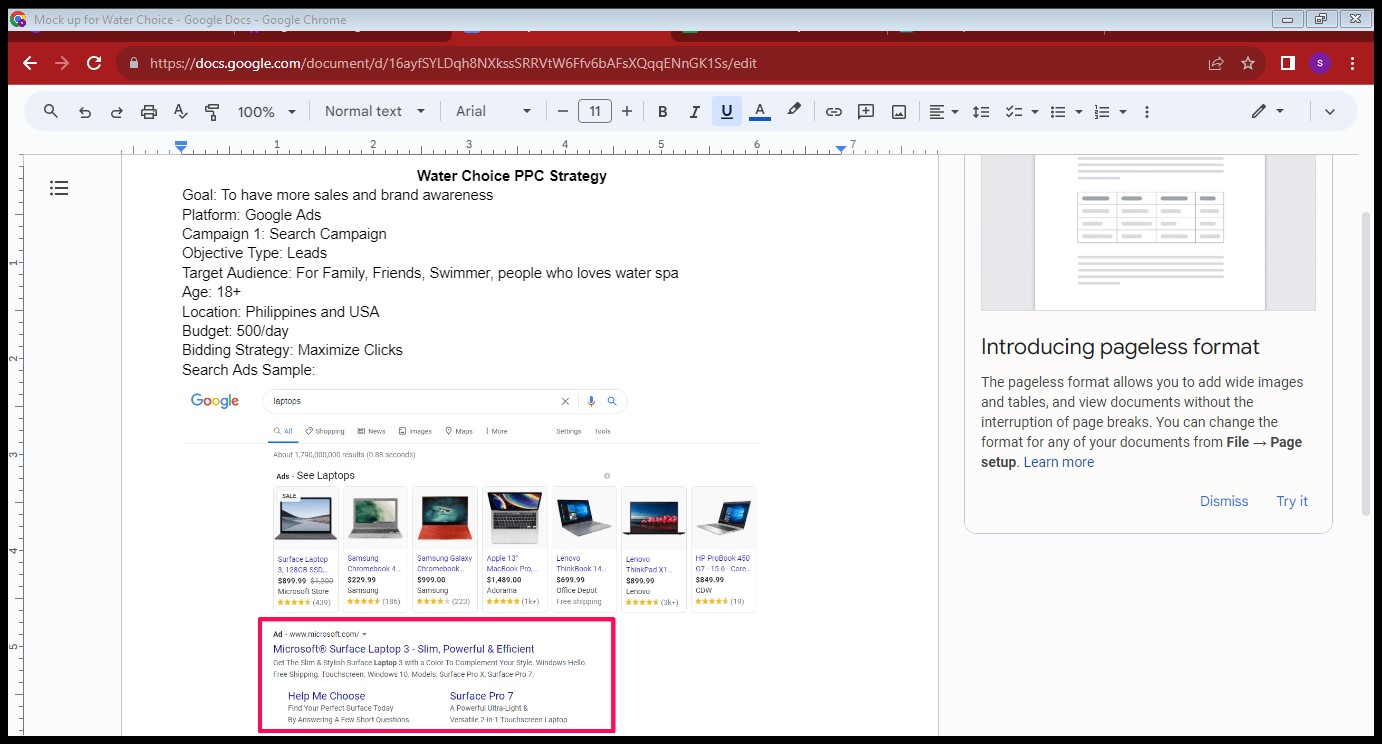Open the Arial font dropdown
Image resolution: width=1382 pixels, height=744 pixels.
pyautogui.click(x=494, y=111)
